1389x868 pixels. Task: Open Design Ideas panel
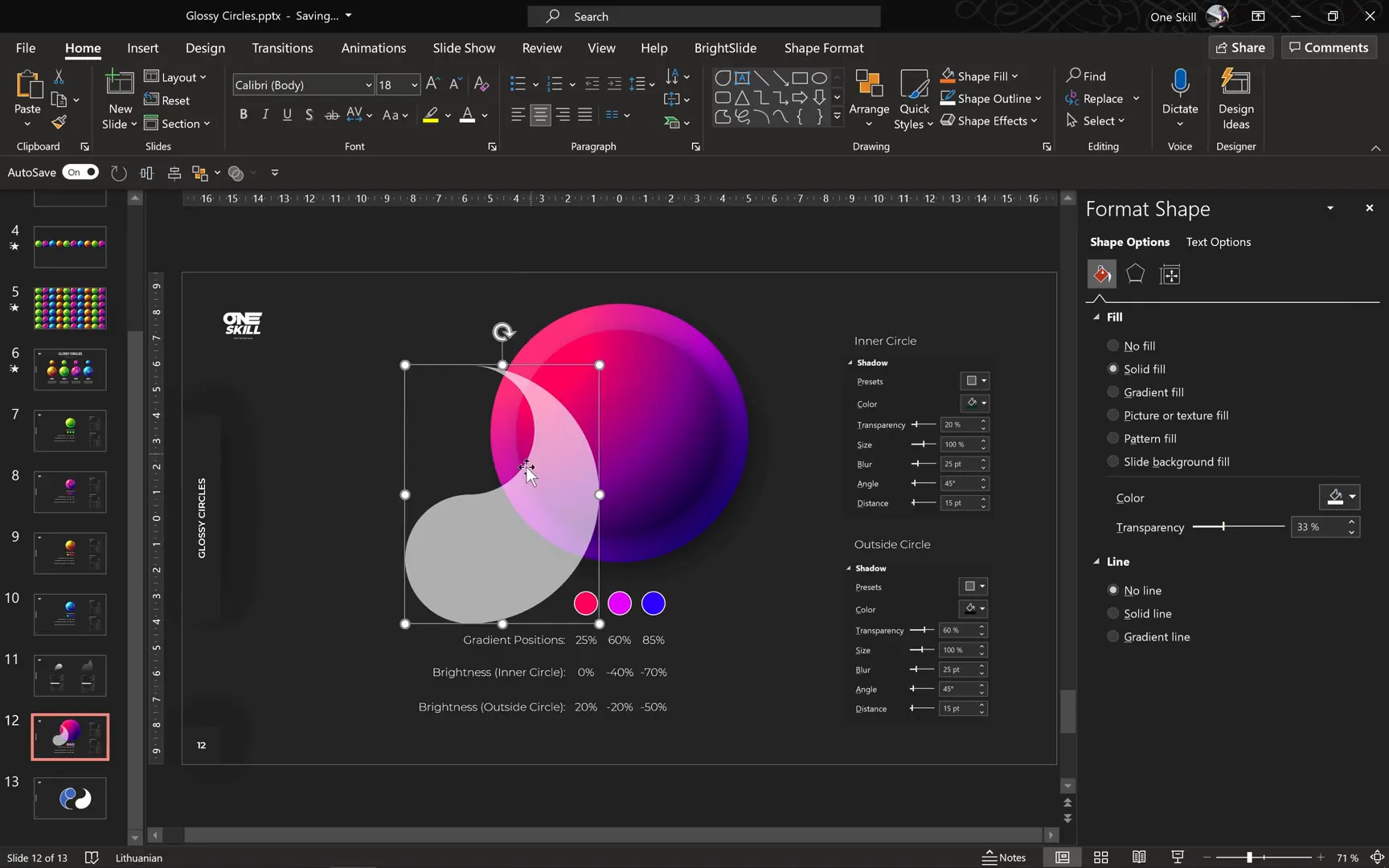tap(1235, 98)
